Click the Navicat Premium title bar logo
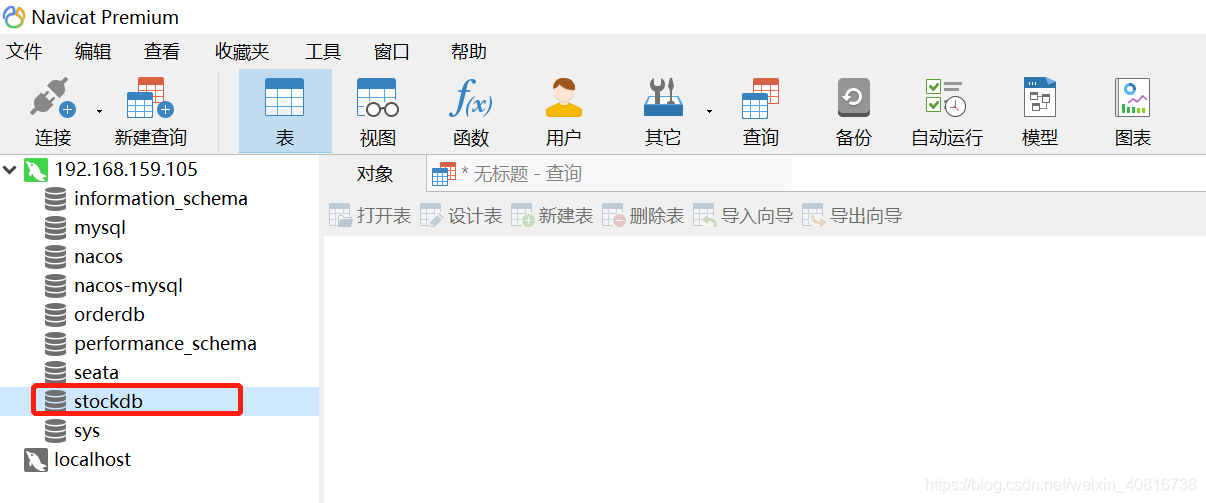 pos(15,16)
